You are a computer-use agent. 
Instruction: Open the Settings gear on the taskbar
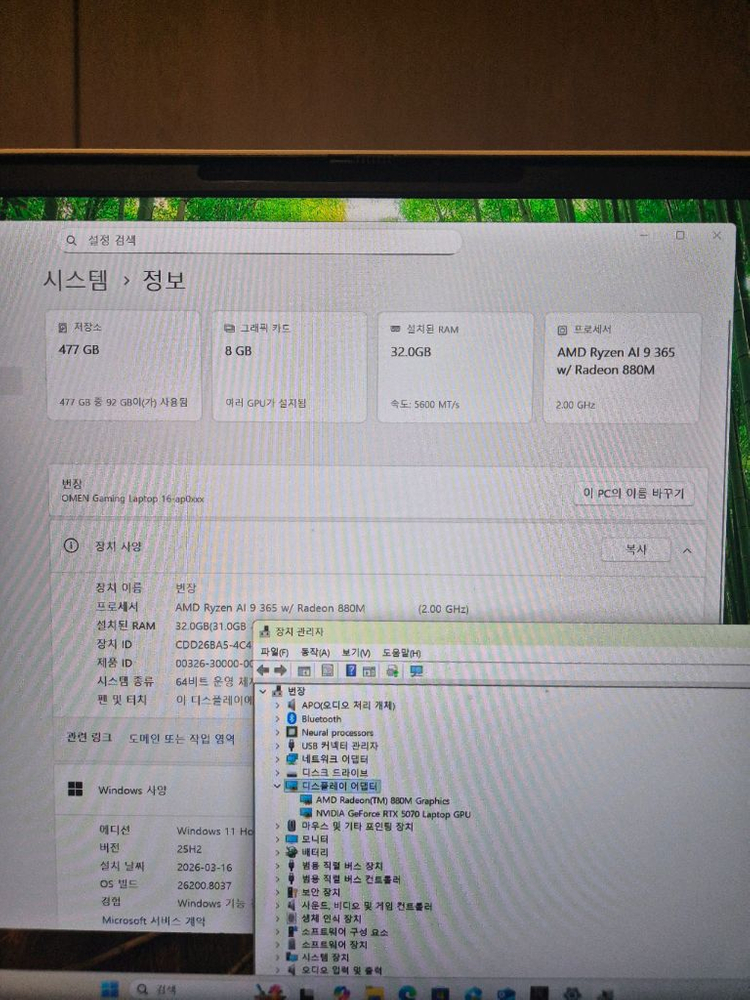[572, 994]
